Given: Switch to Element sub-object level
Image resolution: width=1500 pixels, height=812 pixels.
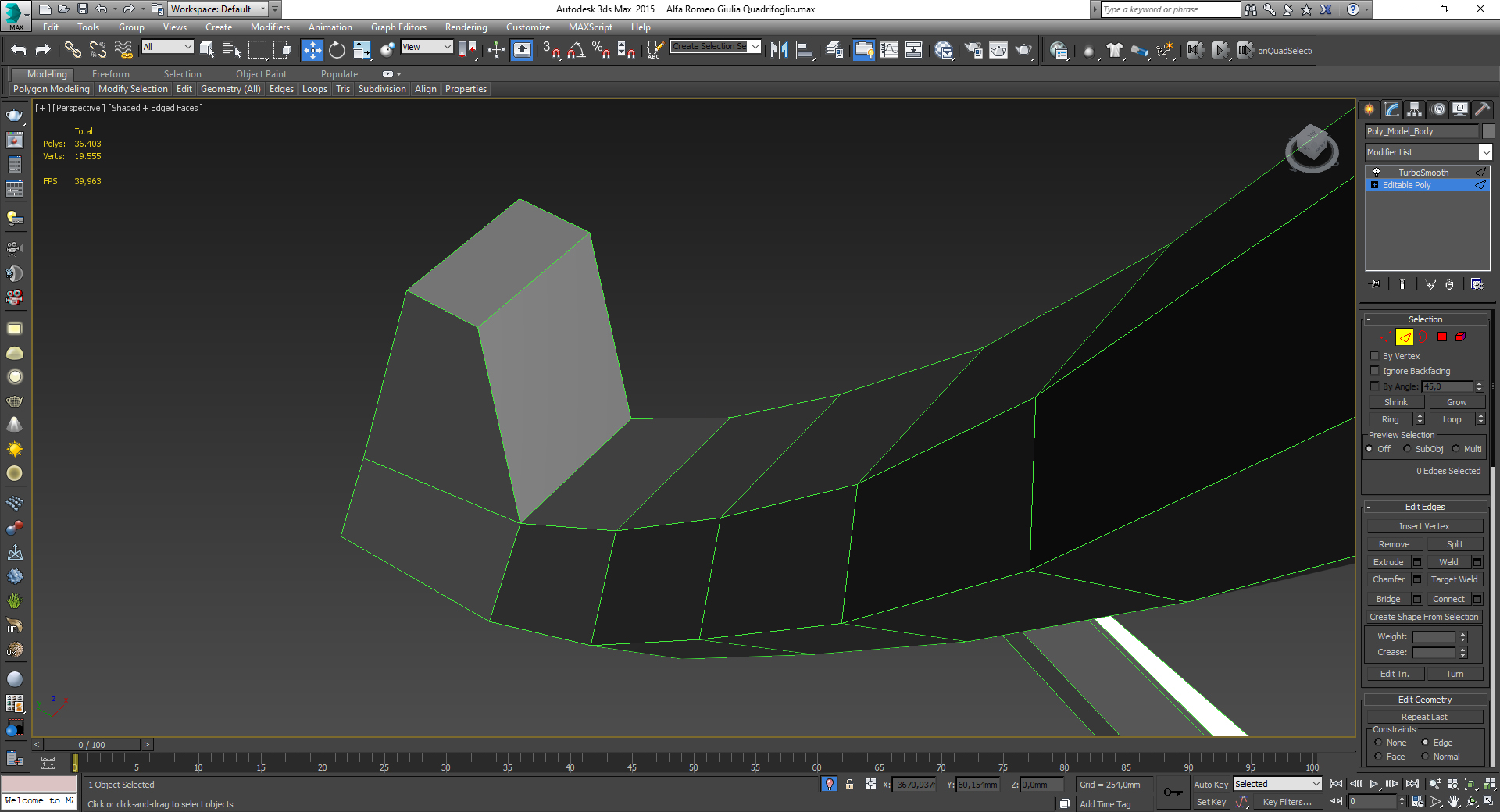Looking at the screenshot, I should [x=1460, y=337].
